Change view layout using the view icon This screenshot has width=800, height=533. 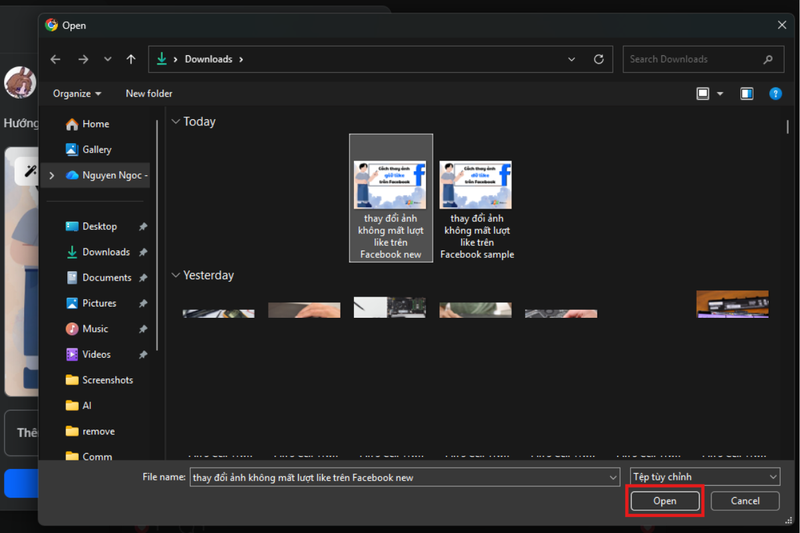[x=703, y=94]
